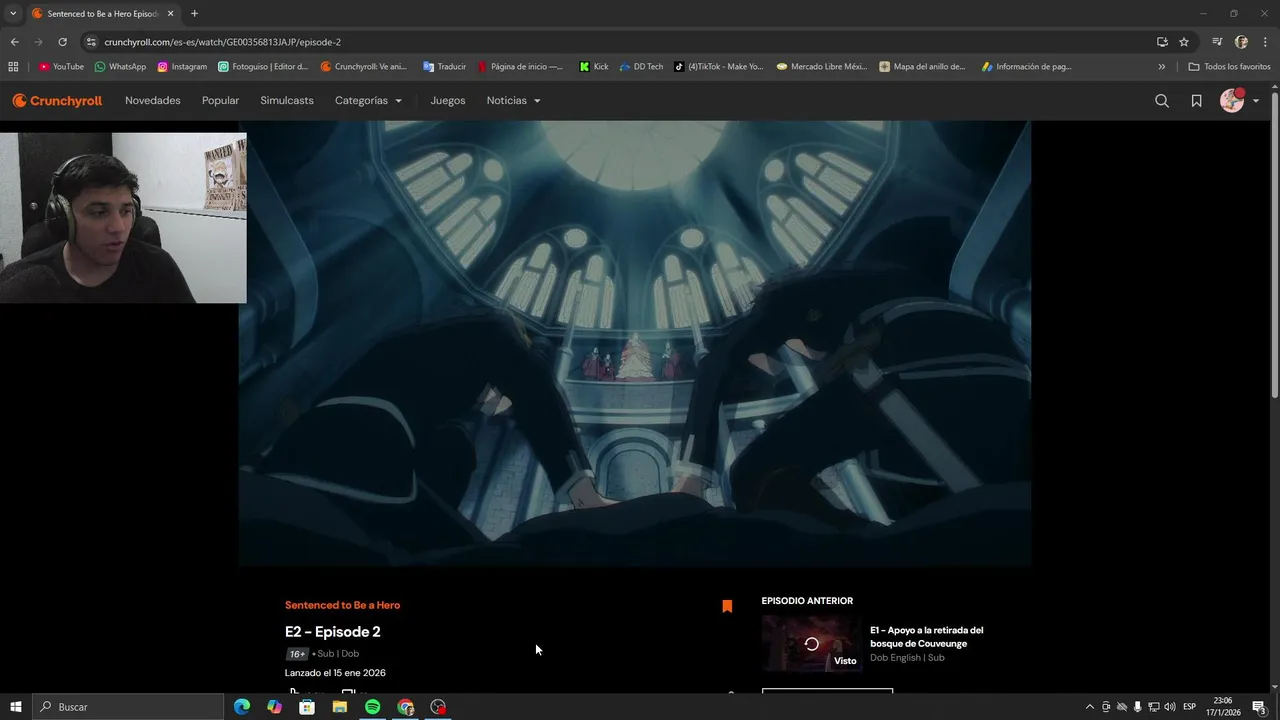Open the TikTok Make Yo... bookmark

(718, 67)
